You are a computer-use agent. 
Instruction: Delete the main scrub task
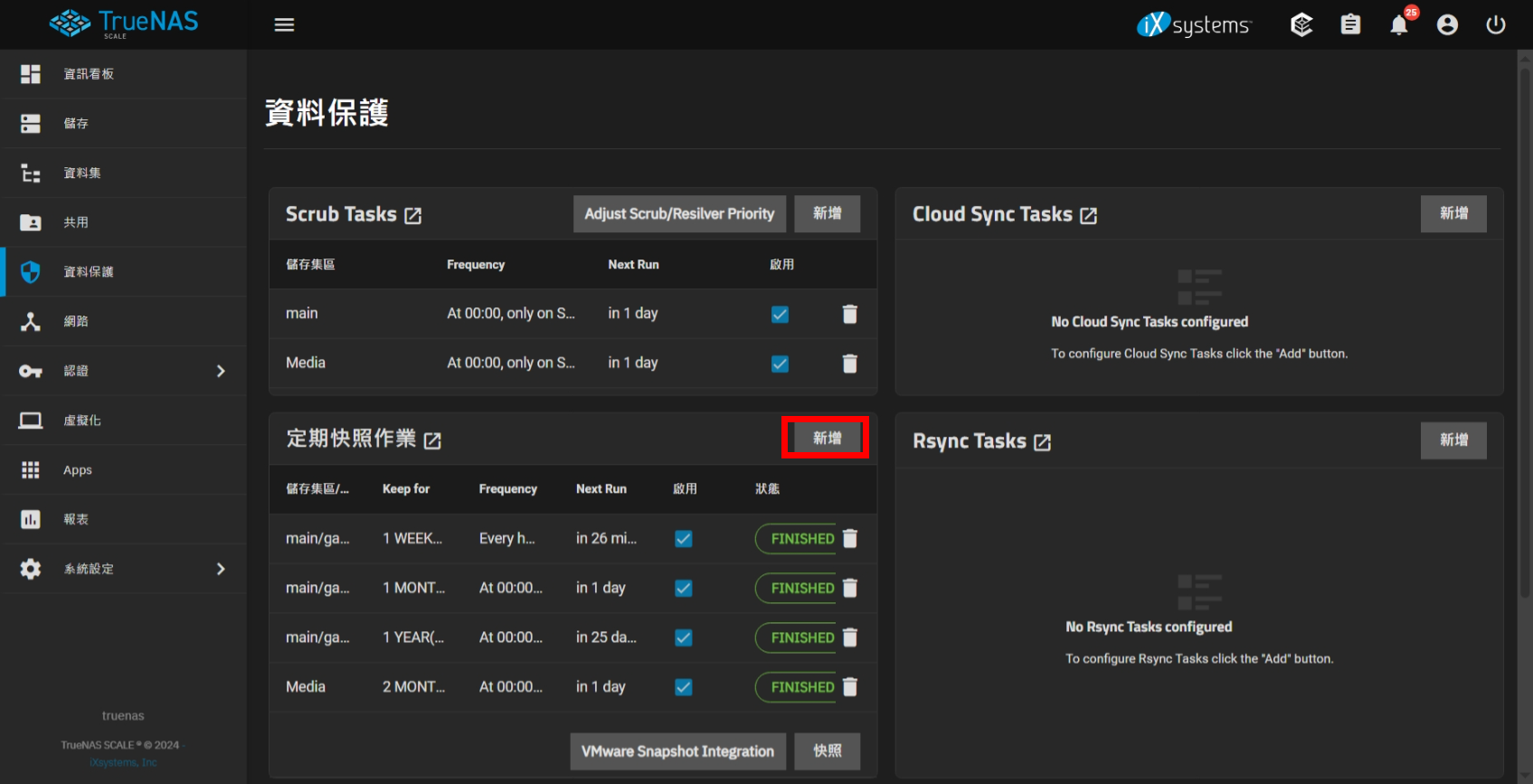(849, 314)
